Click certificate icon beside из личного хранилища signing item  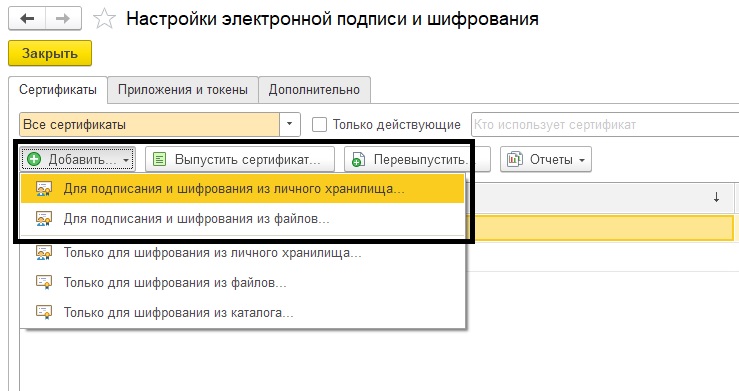(x=44, y=189)
